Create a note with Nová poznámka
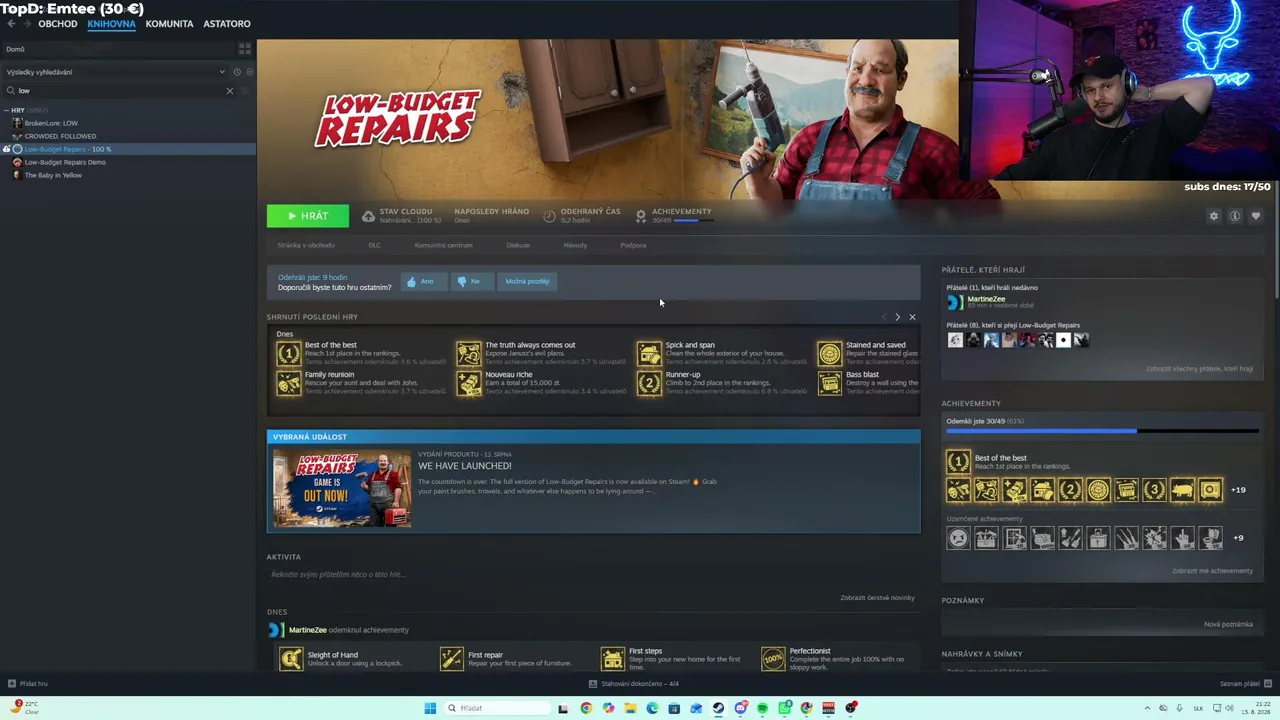This screenshot has height=720, width=1280. 1228,624
